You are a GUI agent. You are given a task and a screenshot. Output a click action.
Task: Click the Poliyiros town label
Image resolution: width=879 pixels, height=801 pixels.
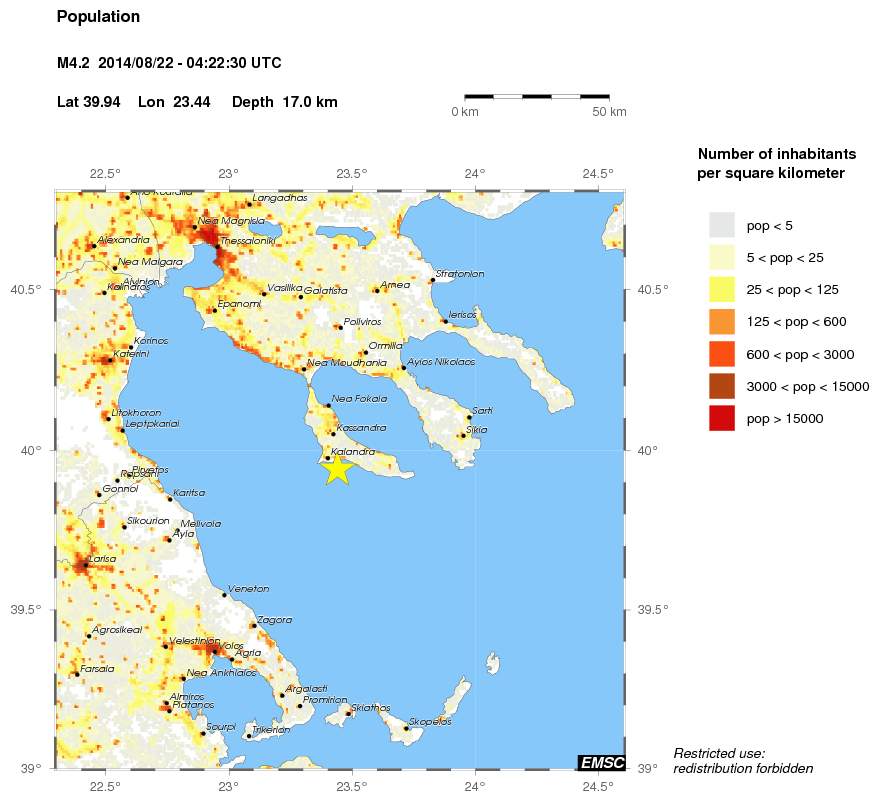pyautogui.click(x=362, y=322)
